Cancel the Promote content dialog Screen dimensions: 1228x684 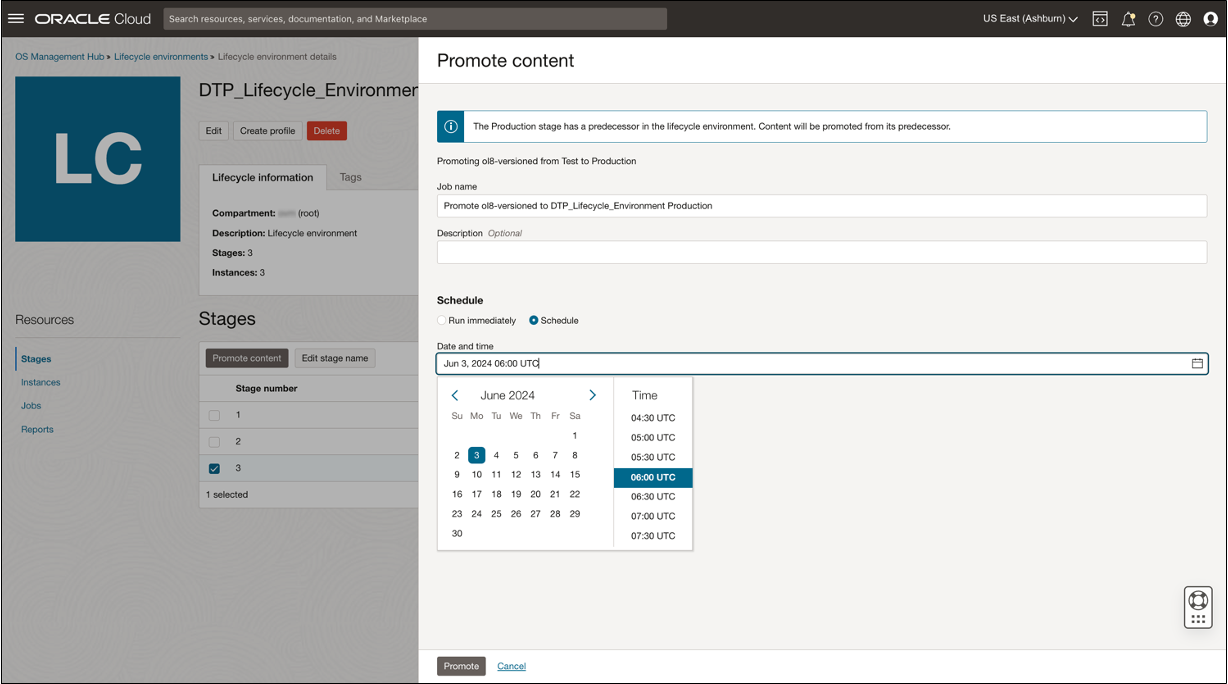511,666
